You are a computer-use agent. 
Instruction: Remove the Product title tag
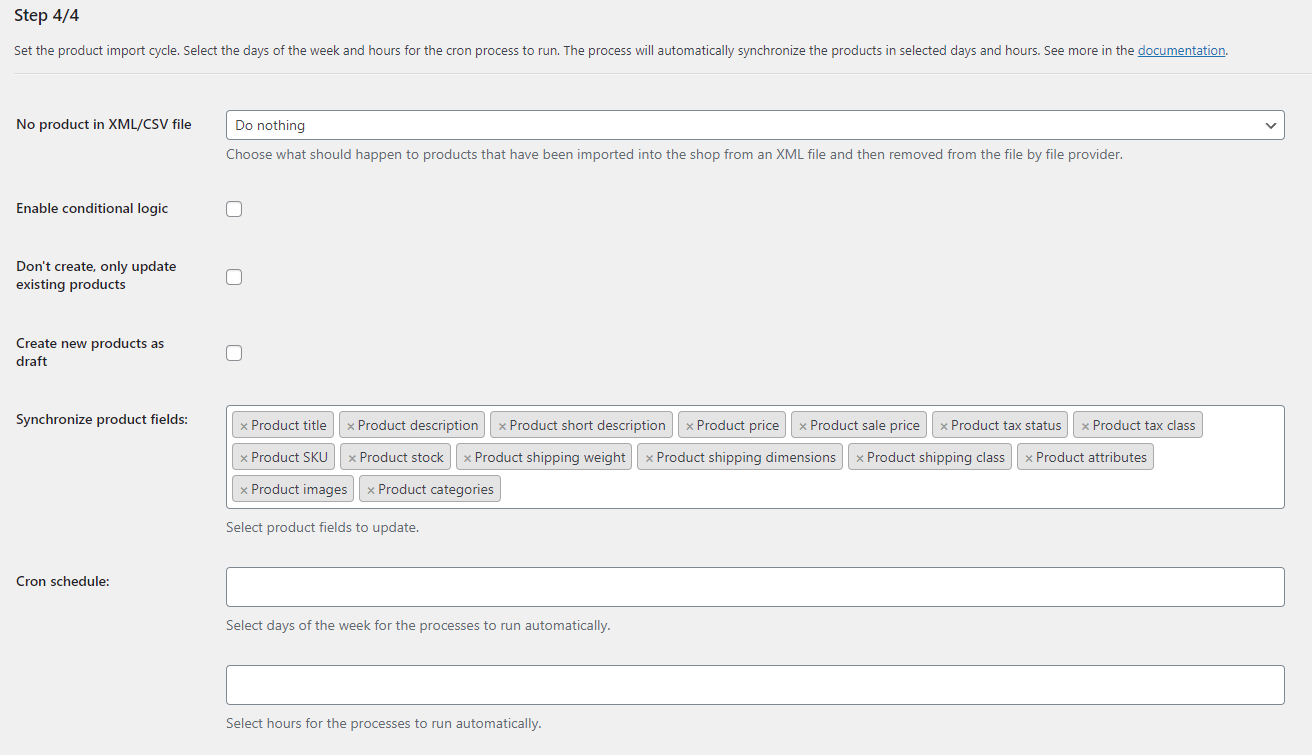click(x=243, y=426)
